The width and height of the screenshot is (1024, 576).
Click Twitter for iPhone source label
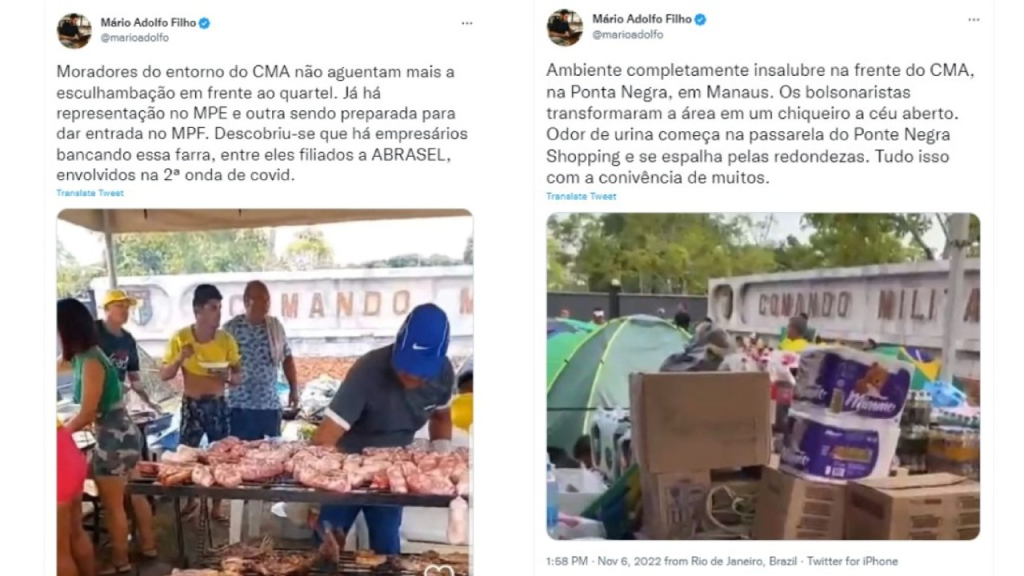tap(852, 562)
